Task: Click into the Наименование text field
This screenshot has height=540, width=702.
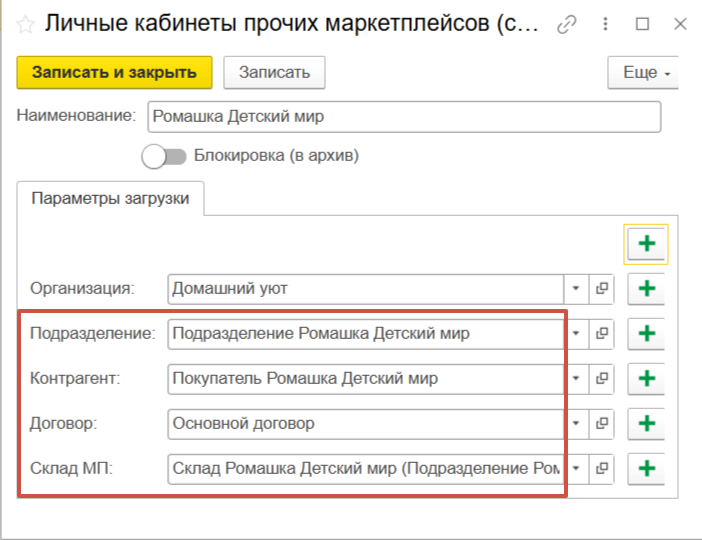Action: tap(404, 116)
